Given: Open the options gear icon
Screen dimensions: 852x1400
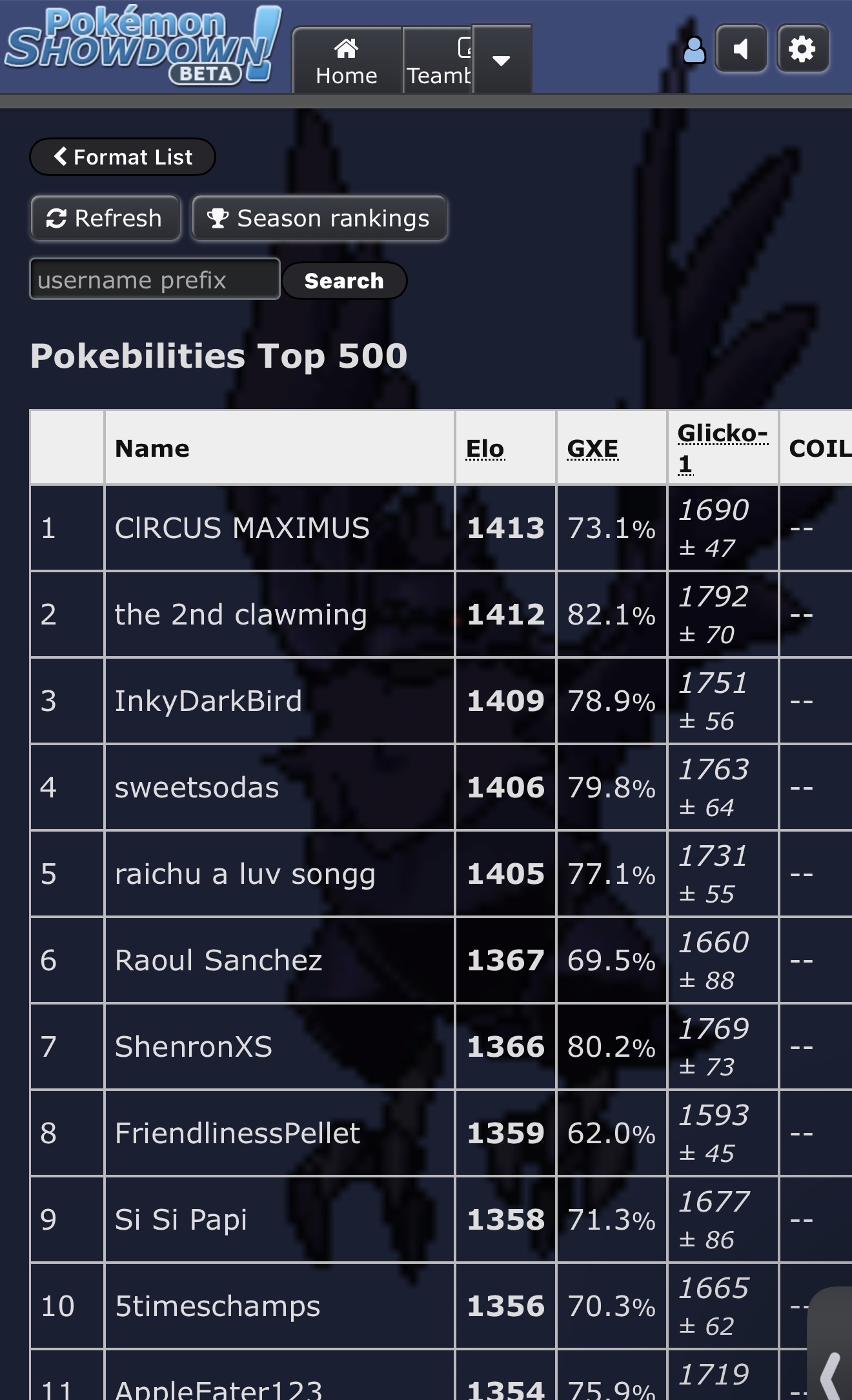Looking at the screenshot, I should tap(802, 49).
